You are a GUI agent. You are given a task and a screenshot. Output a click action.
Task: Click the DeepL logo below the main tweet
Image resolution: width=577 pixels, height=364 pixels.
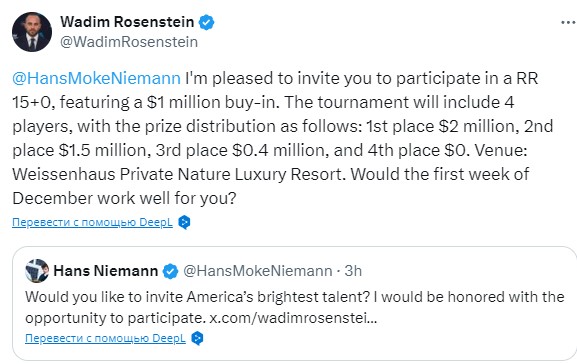click(184, 222)
